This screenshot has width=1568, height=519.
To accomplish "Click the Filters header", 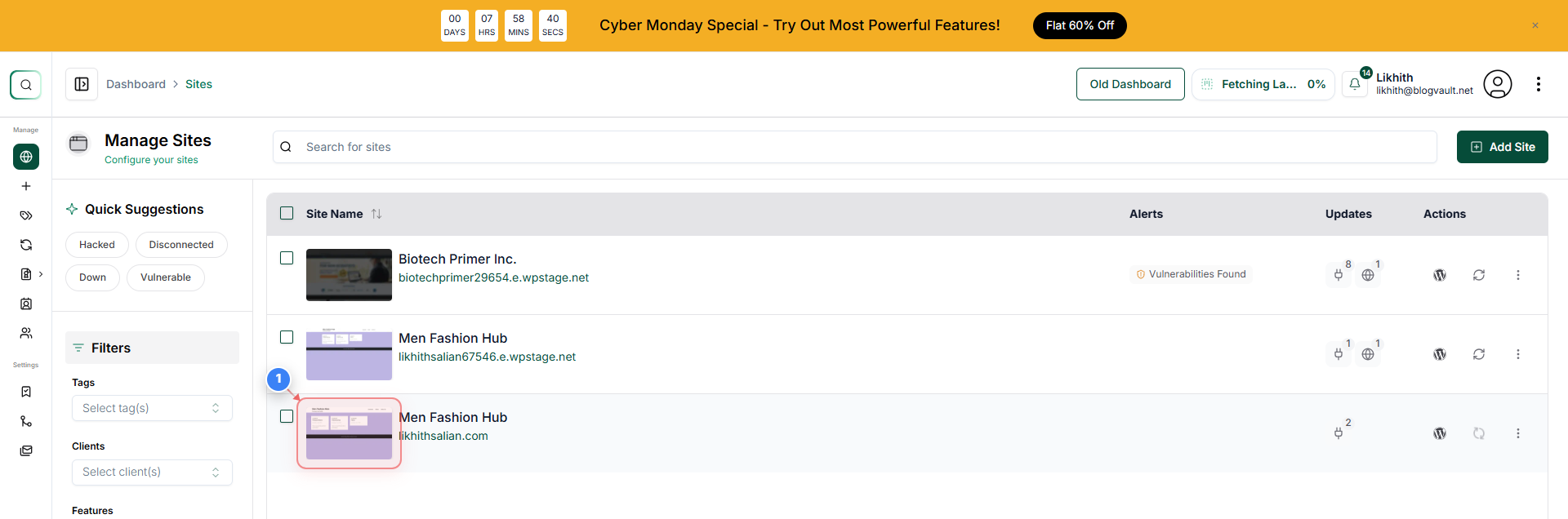I will (152, 348).
